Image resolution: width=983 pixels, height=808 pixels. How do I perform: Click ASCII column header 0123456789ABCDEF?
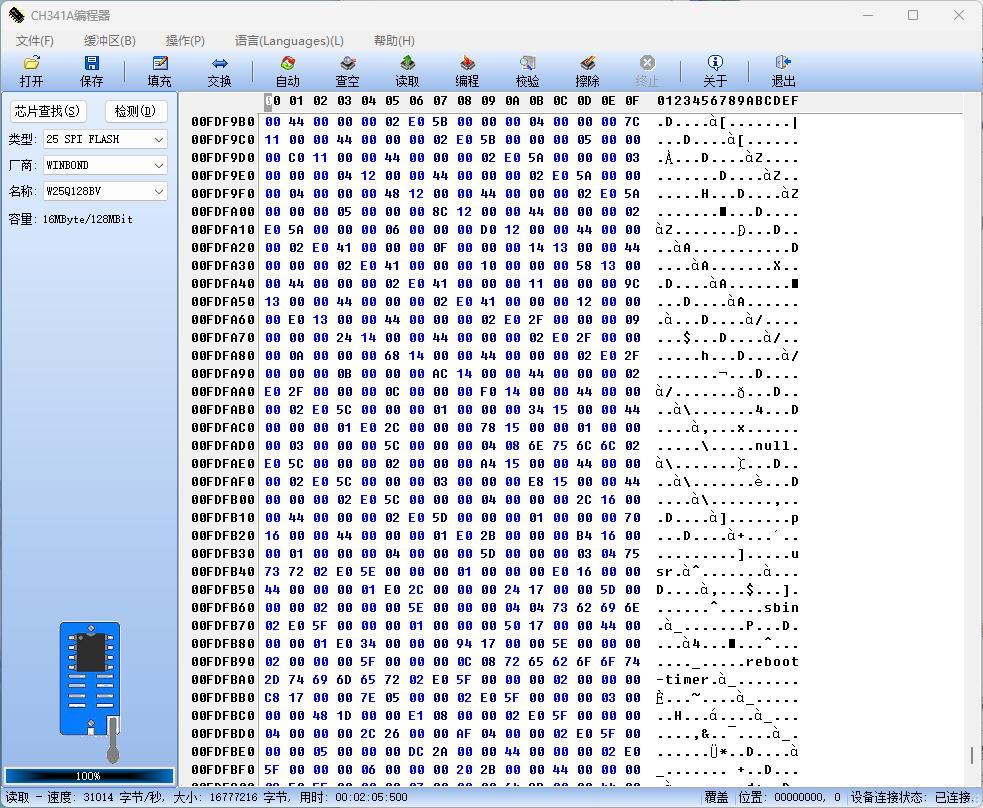click(x=728, y=101)
